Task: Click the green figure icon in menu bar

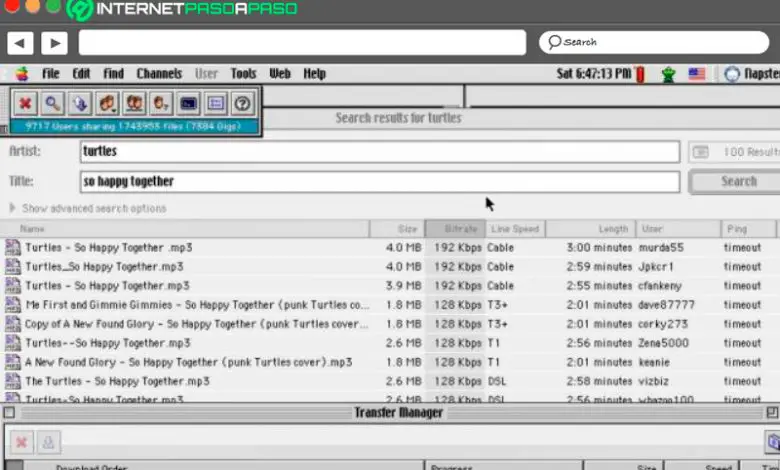Action: [x=669, y=75]
